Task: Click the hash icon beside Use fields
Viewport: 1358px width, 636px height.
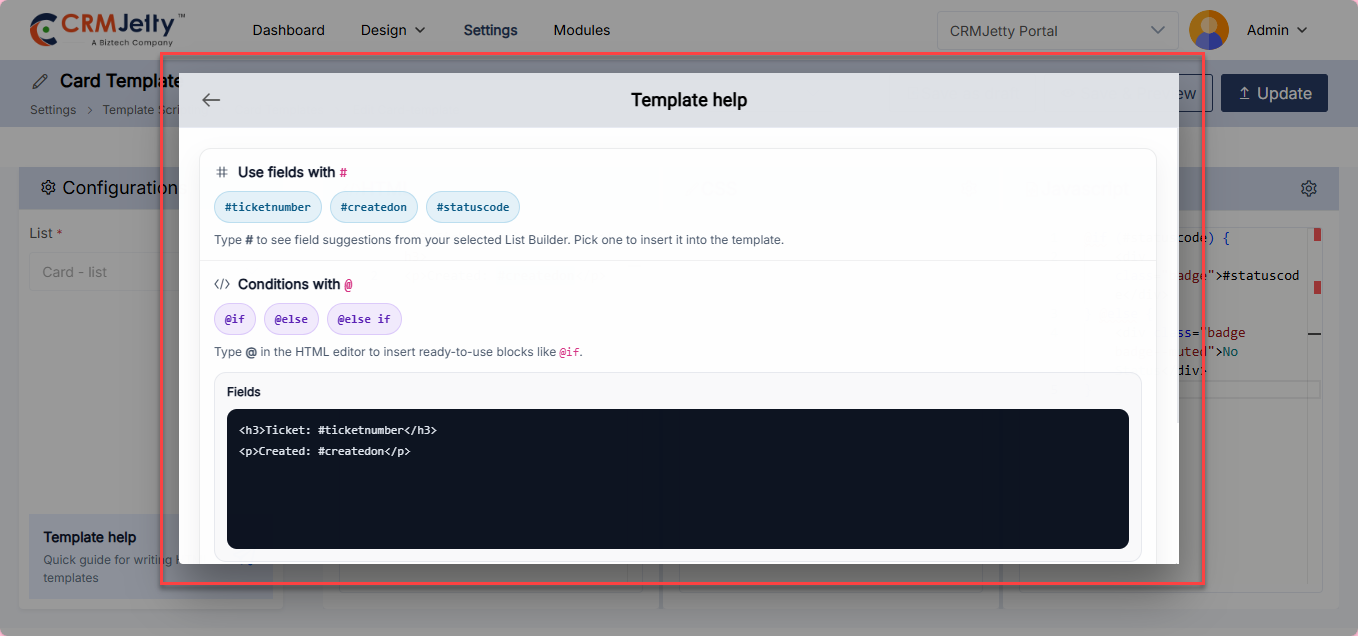Action: [x=222, y=172]
